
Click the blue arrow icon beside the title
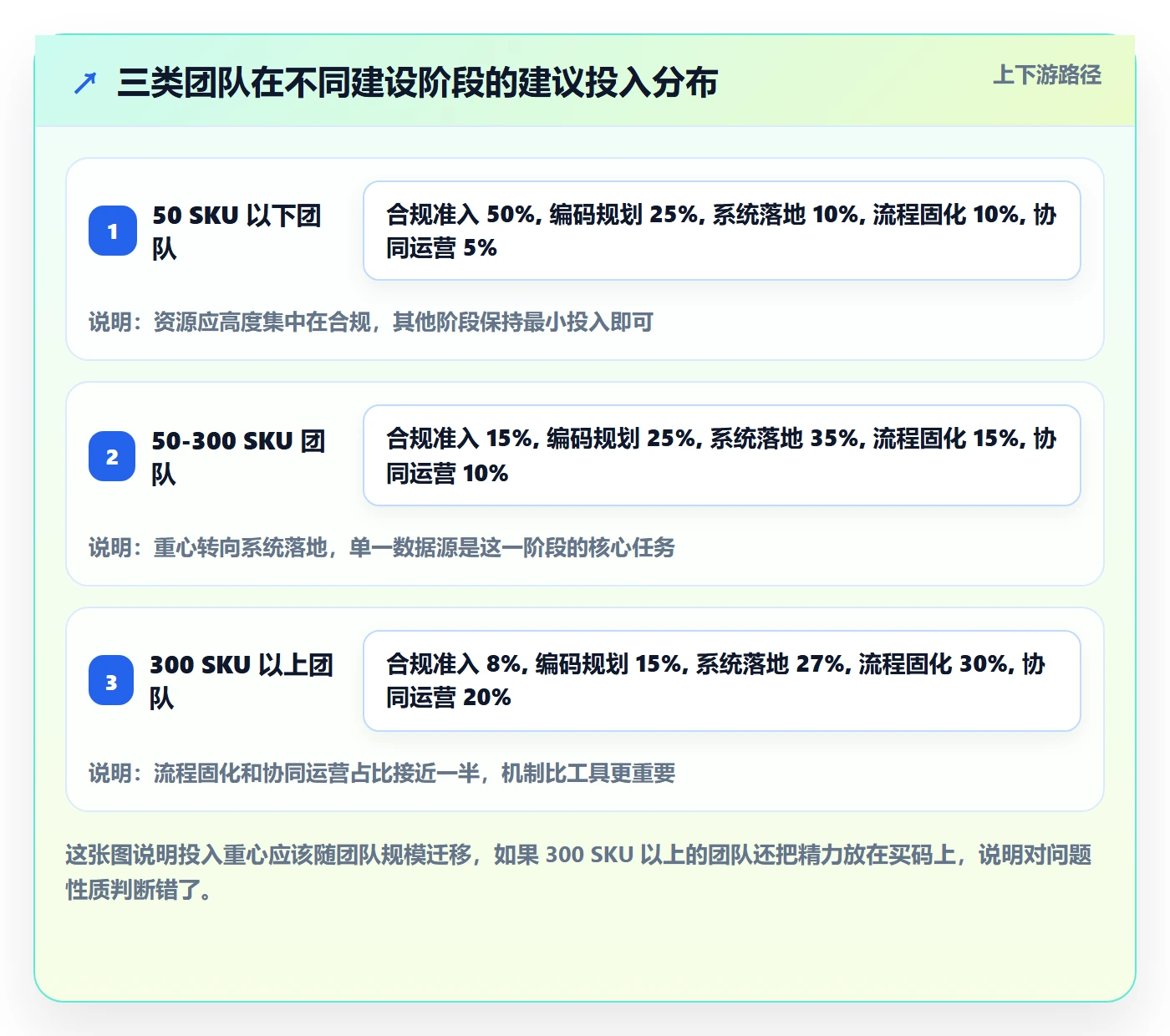(x=85, y=83)
